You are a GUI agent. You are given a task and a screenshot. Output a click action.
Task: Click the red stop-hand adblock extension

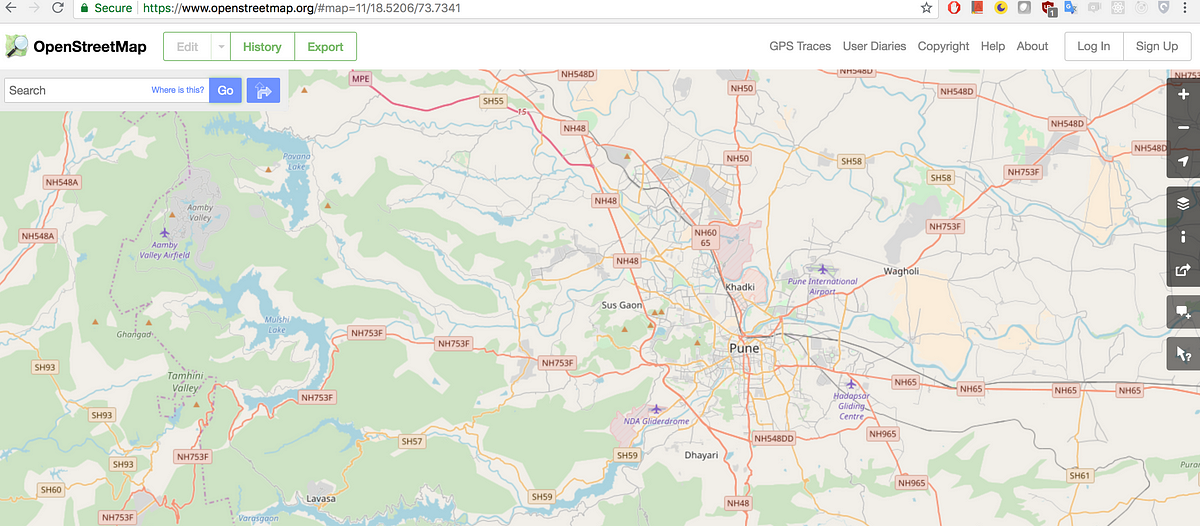pos(954,8)
